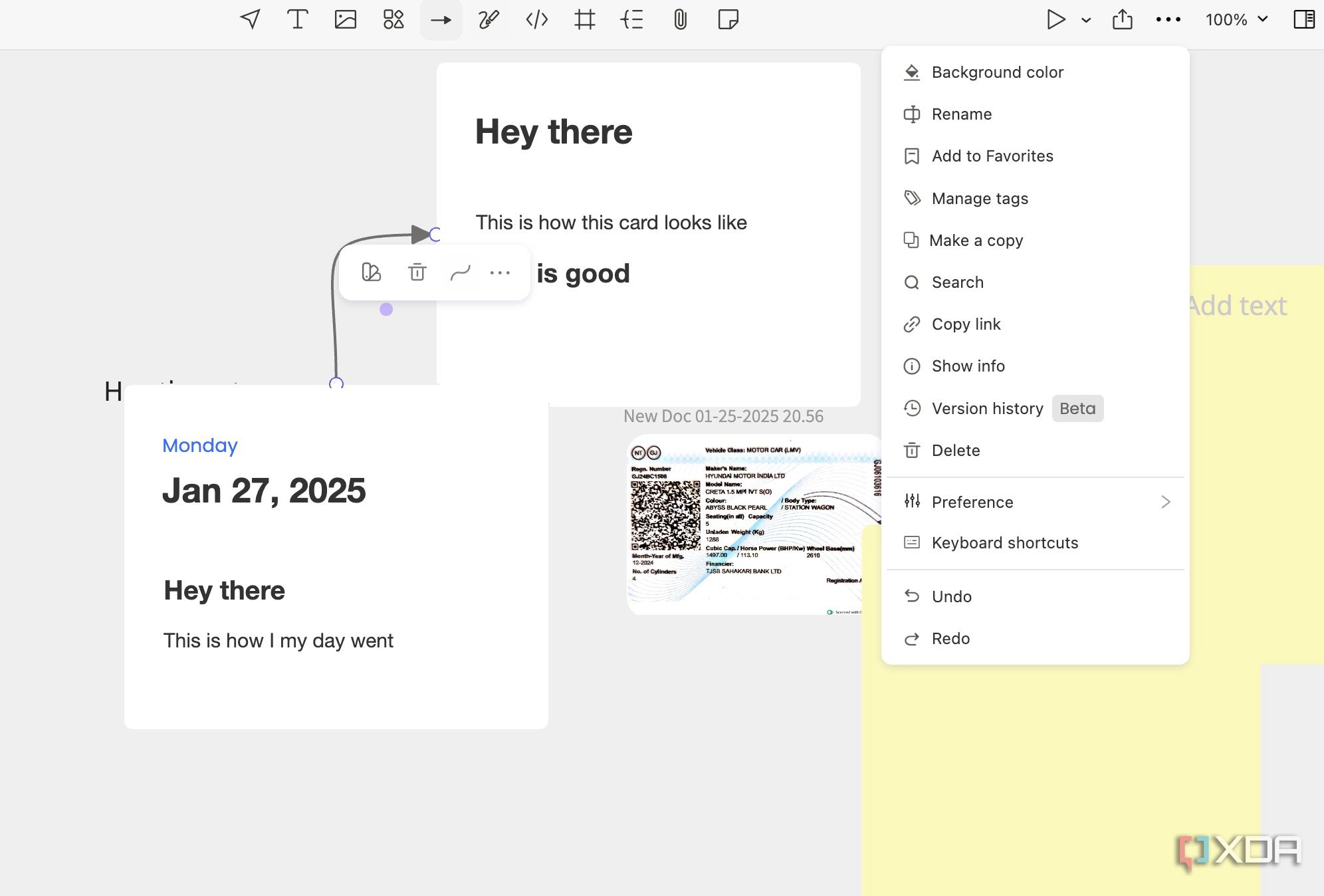Open Version history Beta
The width and height of the screenshot is (1324, 896).
coord(1035,408)
